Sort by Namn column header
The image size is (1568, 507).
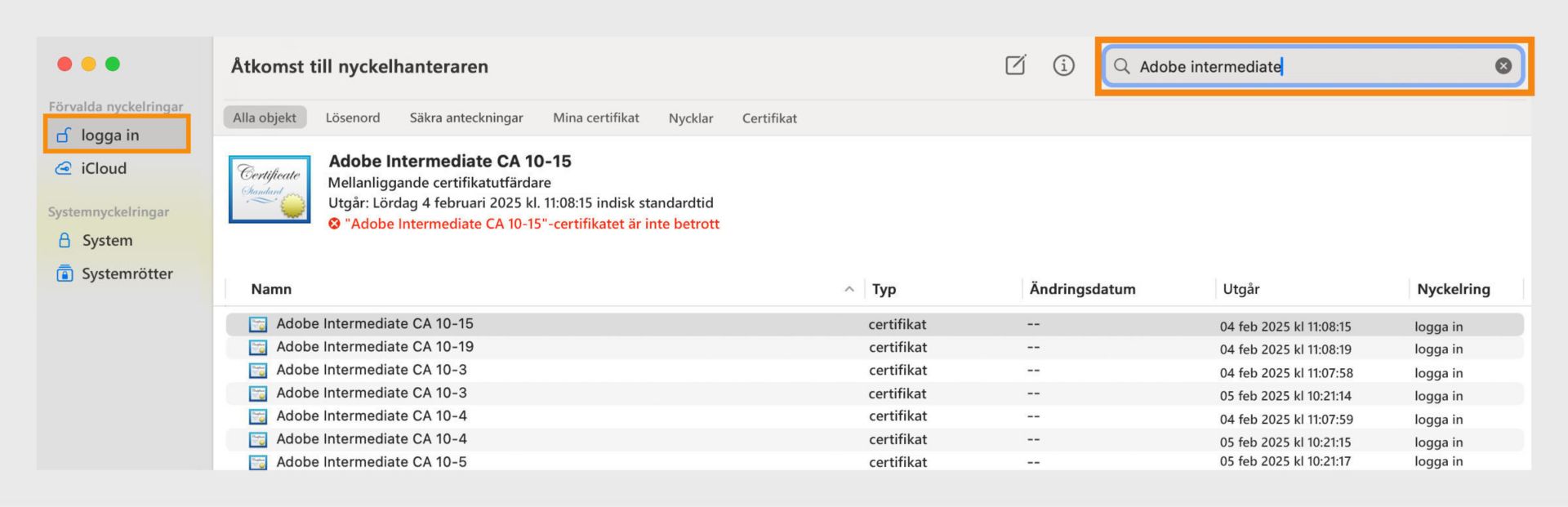(x=271, y=289)
